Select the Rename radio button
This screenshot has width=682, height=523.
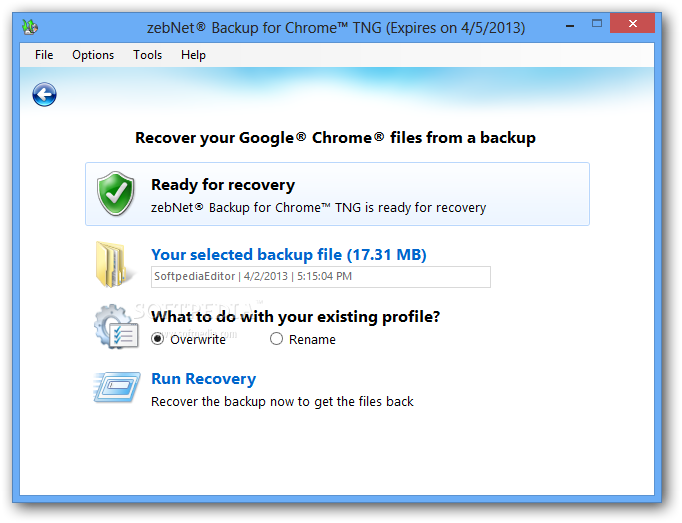[x=277, y=339]
